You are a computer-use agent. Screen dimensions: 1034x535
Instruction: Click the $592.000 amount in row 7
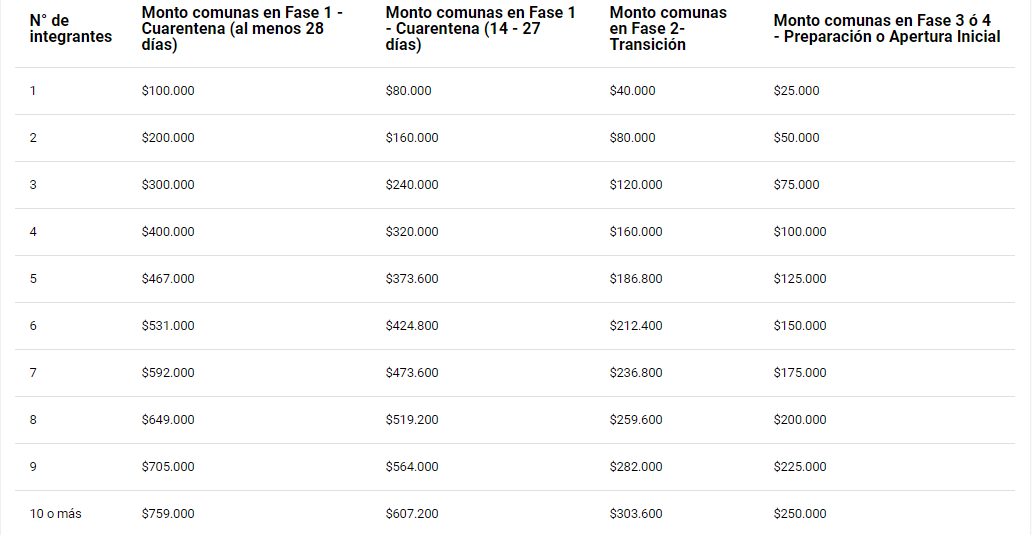coord(168,373)
